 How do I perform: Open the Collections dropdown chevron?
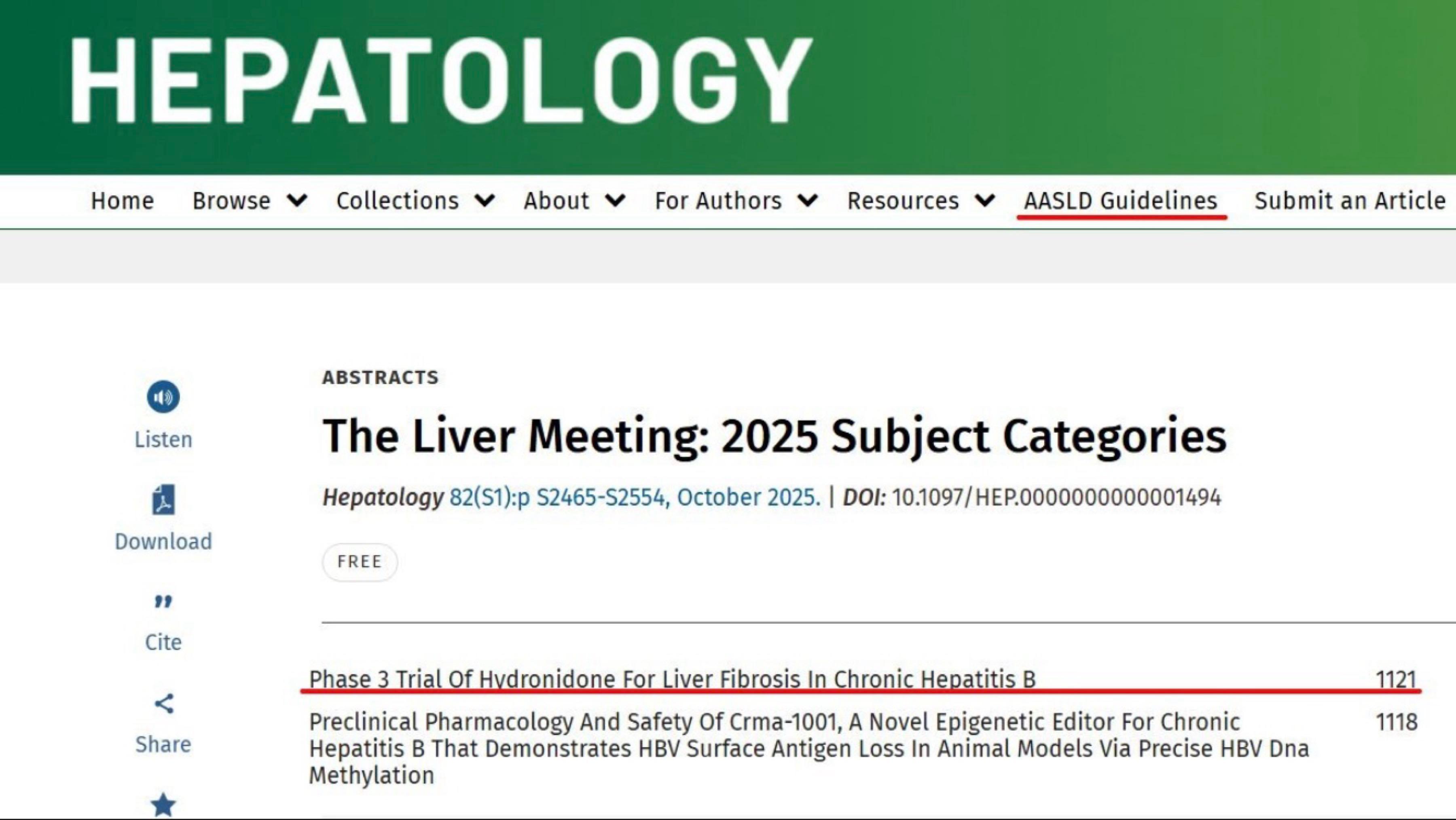(x=485, y=201)
